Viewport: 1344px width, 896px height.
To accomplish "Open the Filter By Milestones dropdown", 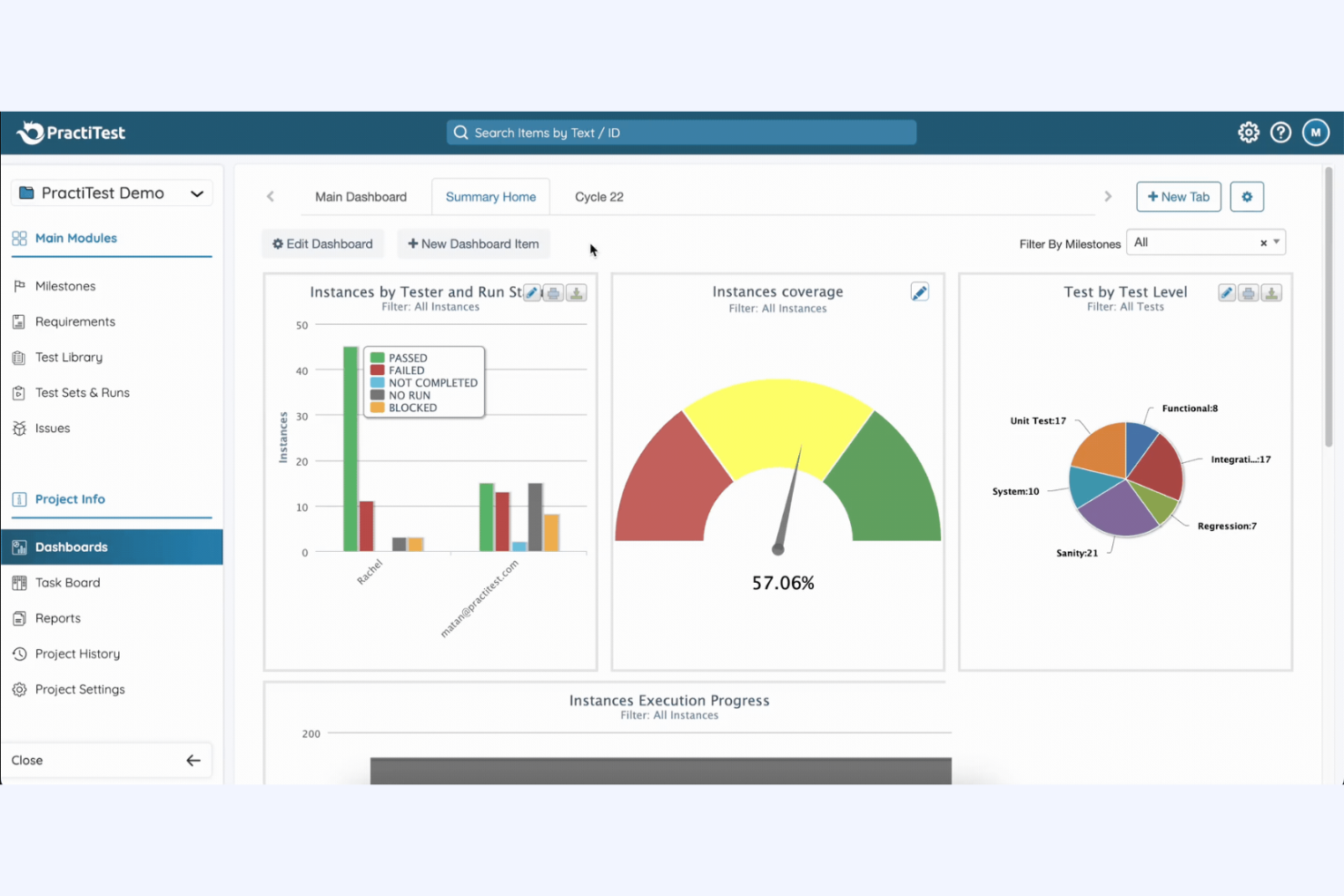I will point(1275,242).
